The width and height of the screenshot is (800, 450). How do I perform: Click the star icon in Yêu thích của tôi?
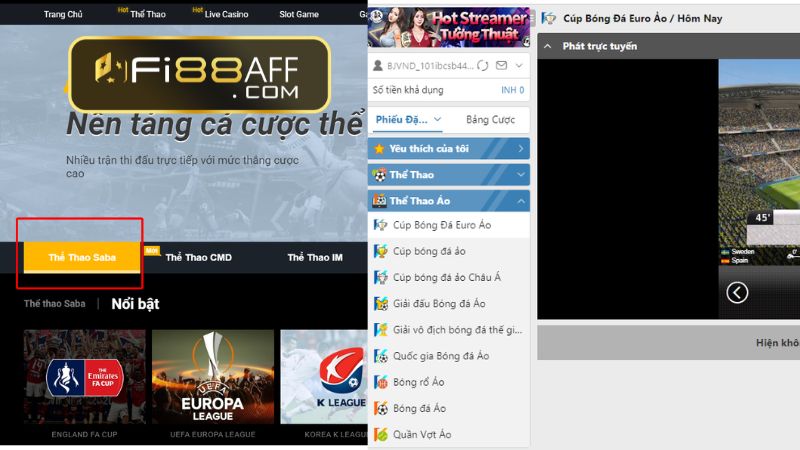379,148
